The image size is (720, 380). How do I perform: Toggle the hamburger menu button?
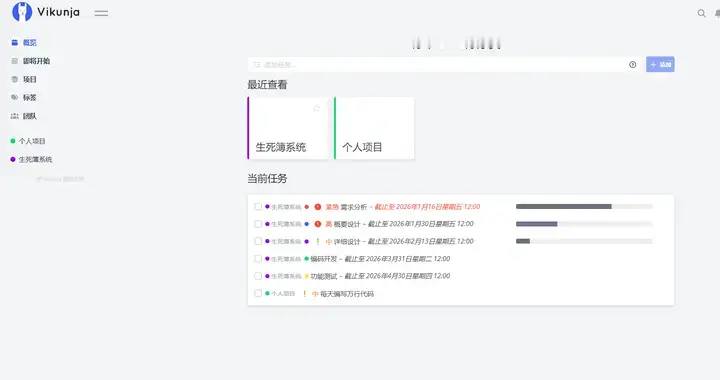(x=101, y=13)
